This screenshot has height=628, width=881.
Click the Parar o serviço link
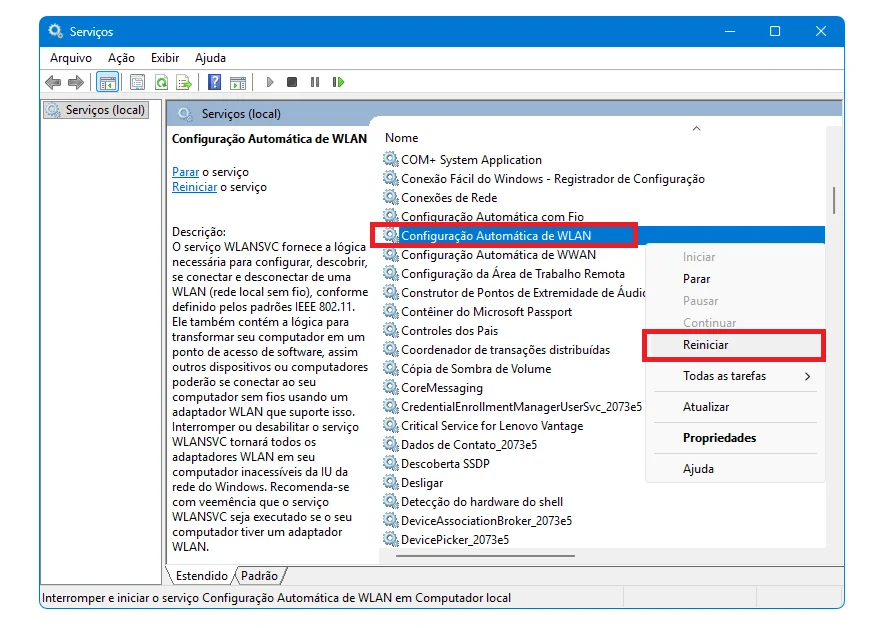click(185, 172)
